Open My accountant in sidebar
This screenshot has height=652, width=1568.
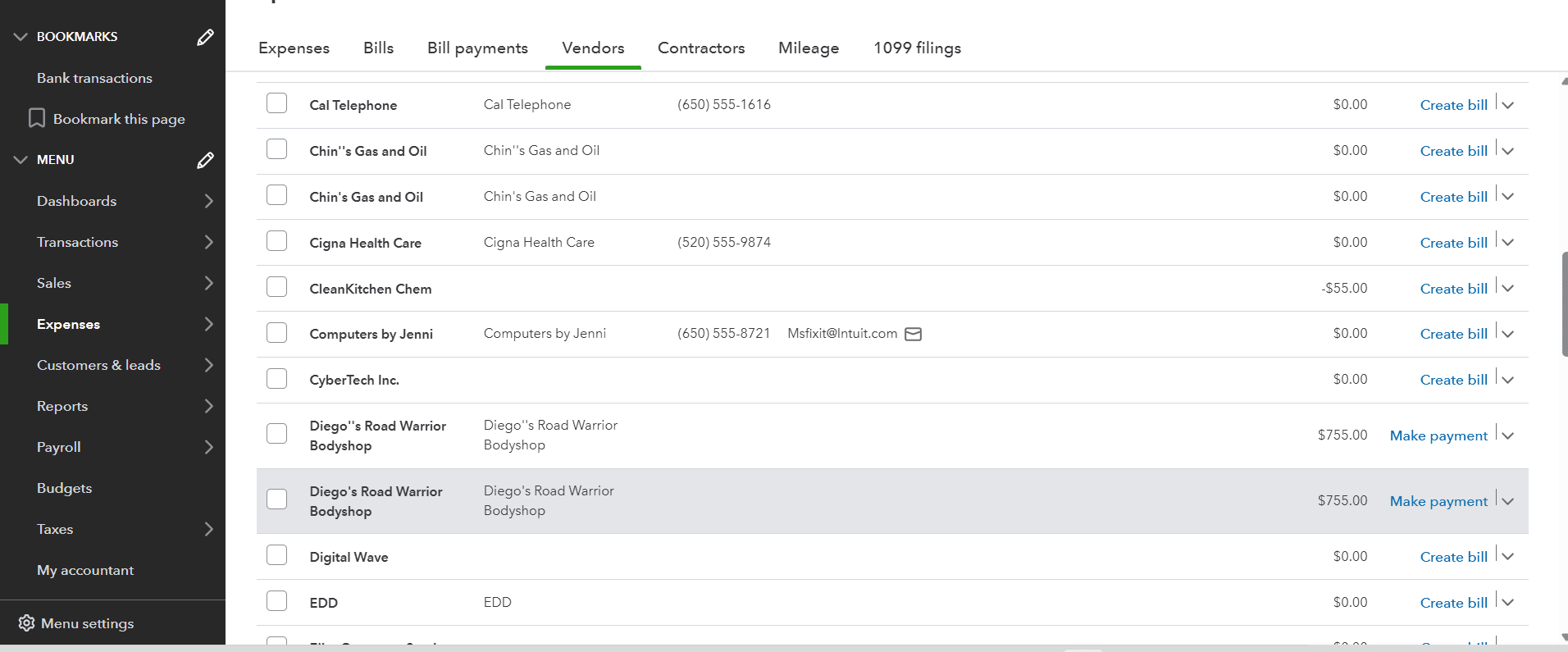point(85,570)
